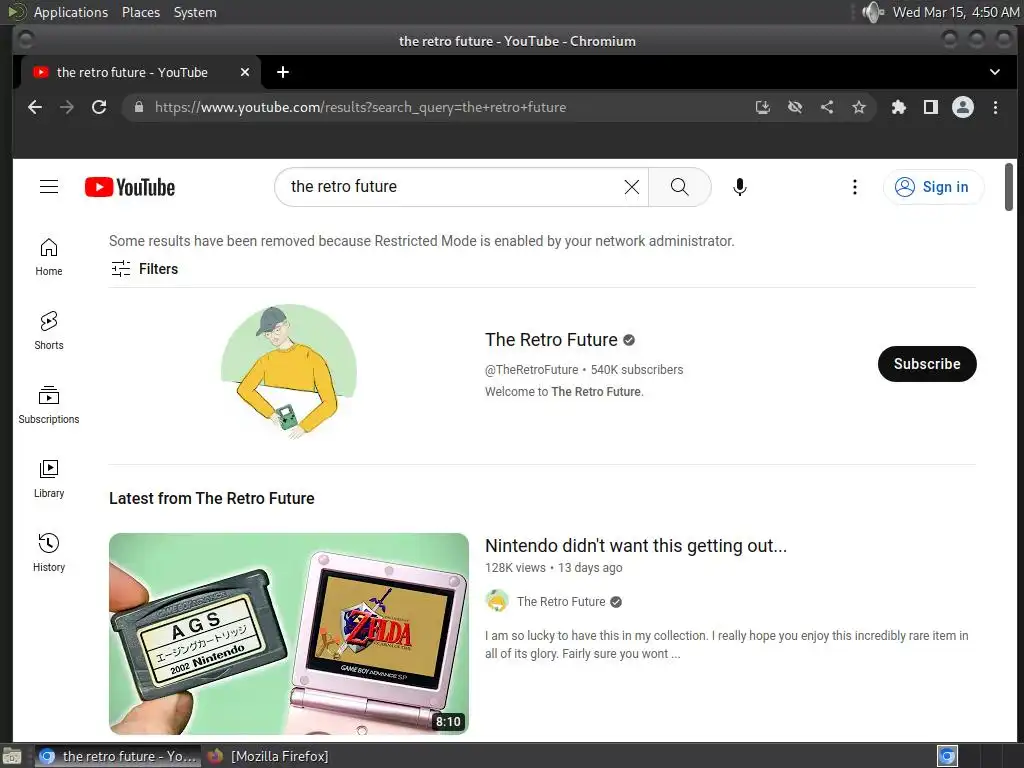Open Subscriptions in sidebar

coord(49,405)
